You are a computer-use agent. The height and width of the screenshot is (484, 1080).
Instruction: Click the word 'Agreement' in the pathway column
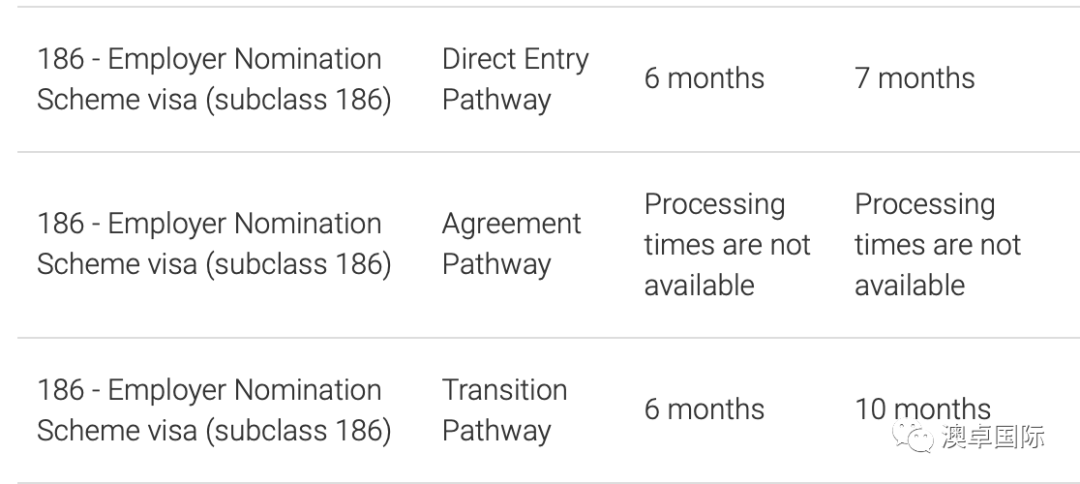512,224
